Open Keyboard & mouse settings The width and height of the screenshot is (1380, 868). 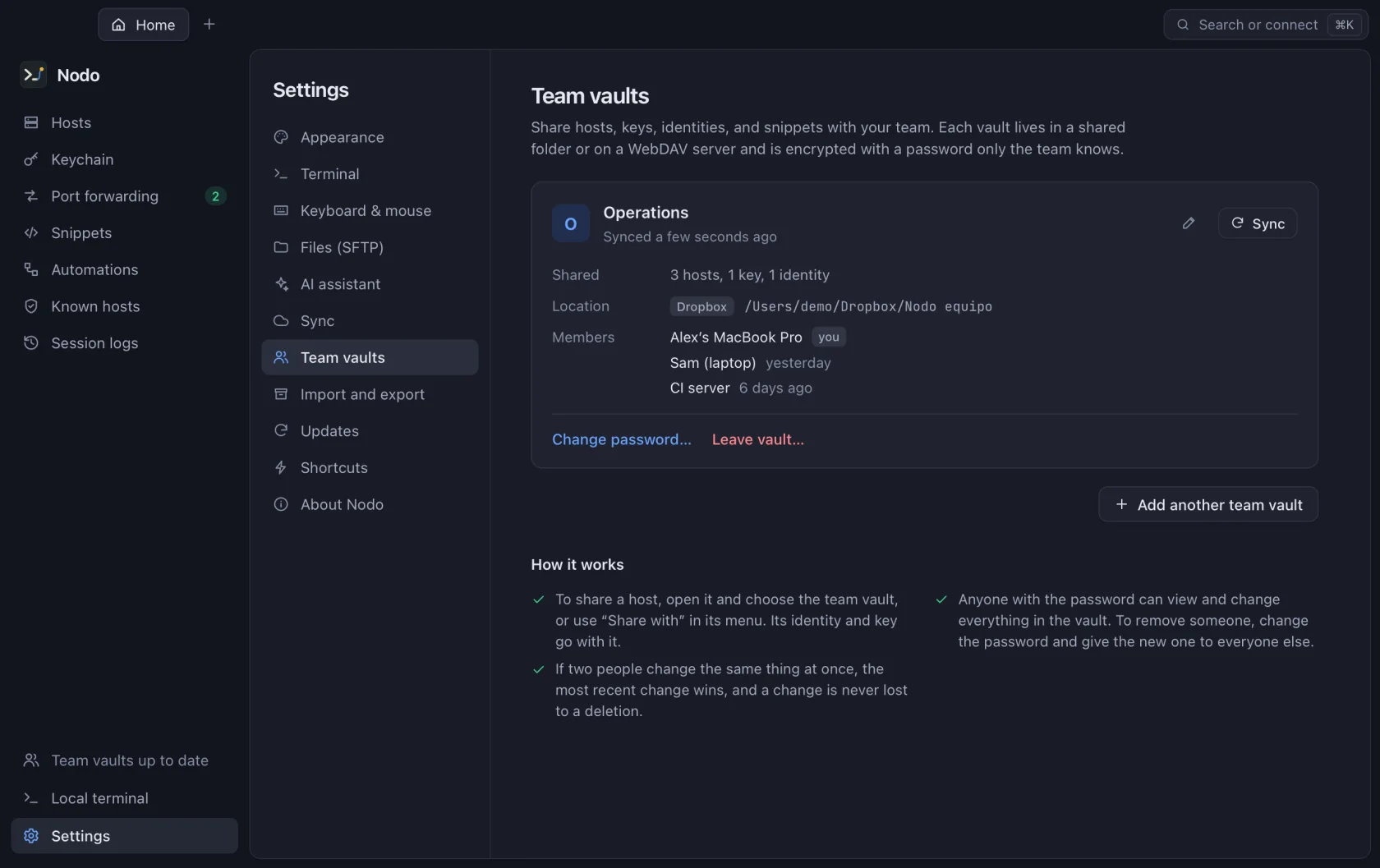tap(370, 211)
